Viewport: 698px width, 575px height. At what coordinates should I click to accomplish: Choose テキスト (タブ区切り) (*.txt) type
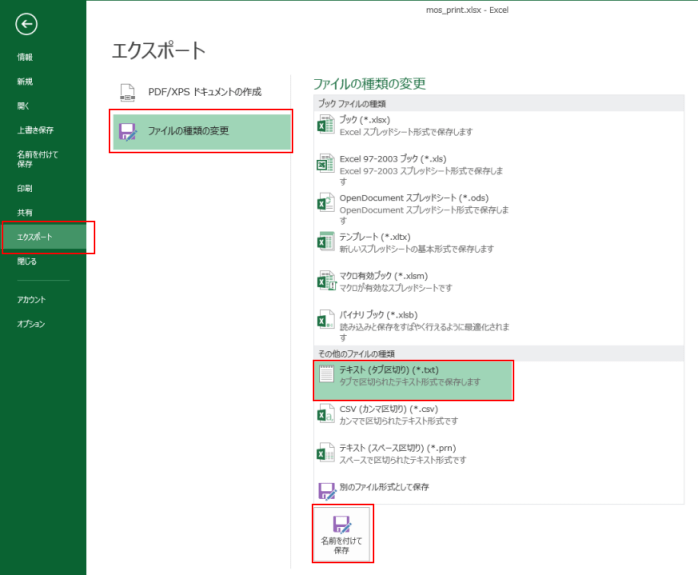(x=414, y=381)
